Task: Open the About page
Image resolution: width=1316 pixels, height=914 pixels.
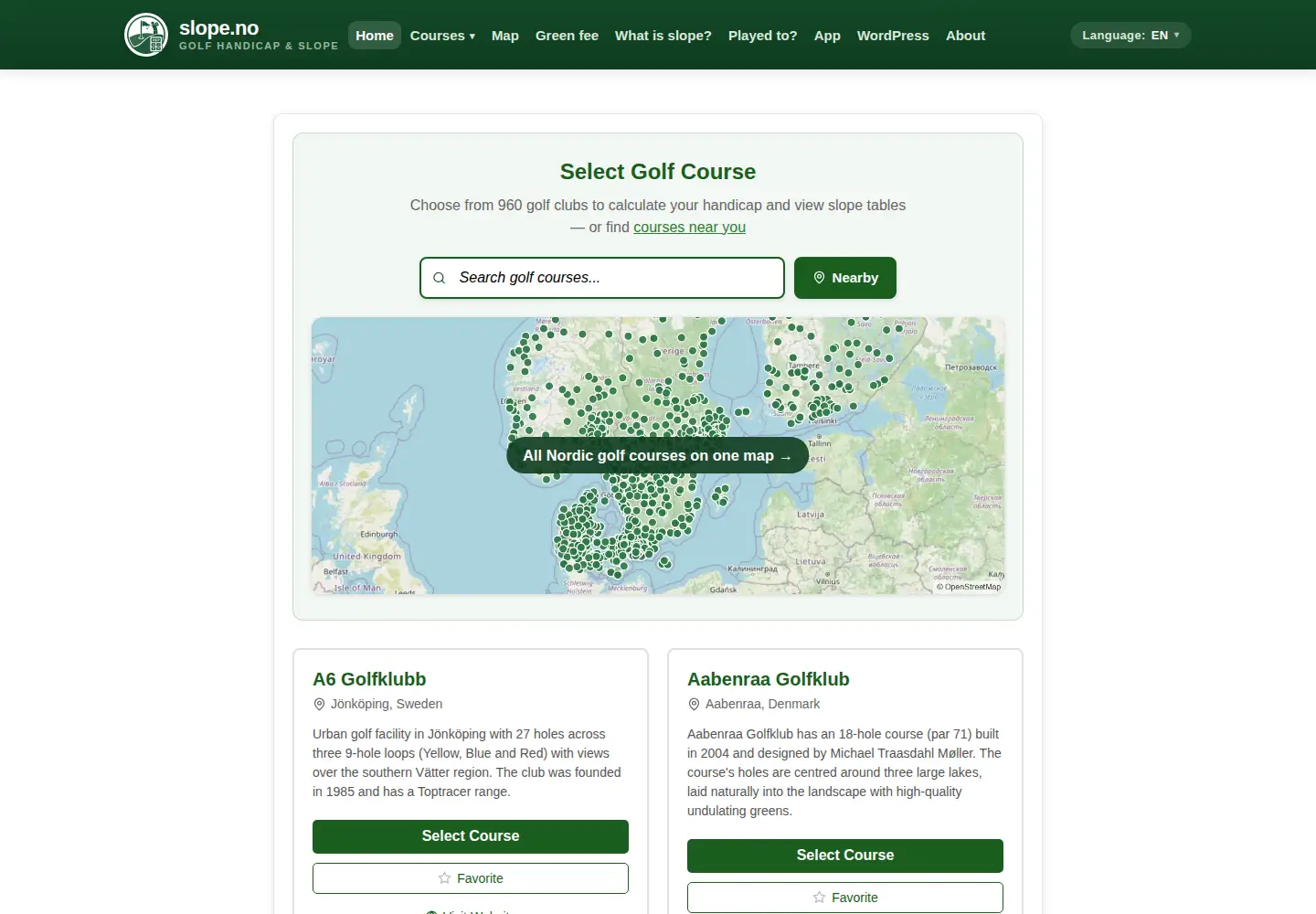Action: (x=965, y=36)
